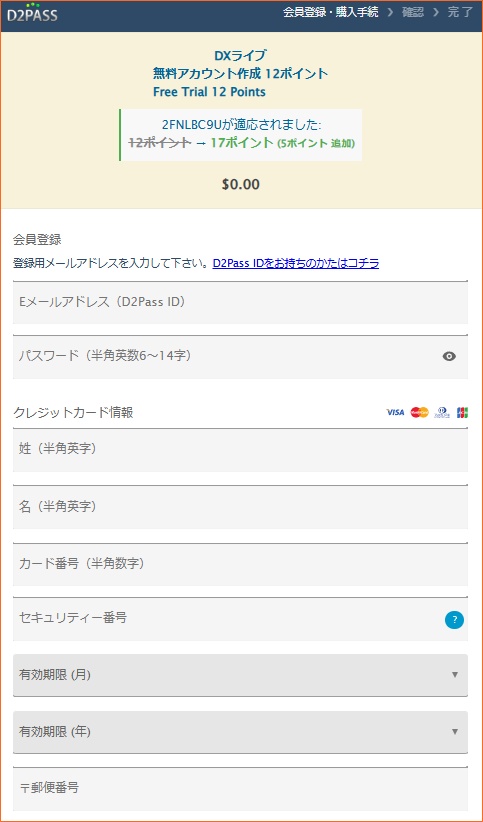Select the 会員登録・購入手続 step
Screen dimensions: 483x822
click(x=330, y=13)
